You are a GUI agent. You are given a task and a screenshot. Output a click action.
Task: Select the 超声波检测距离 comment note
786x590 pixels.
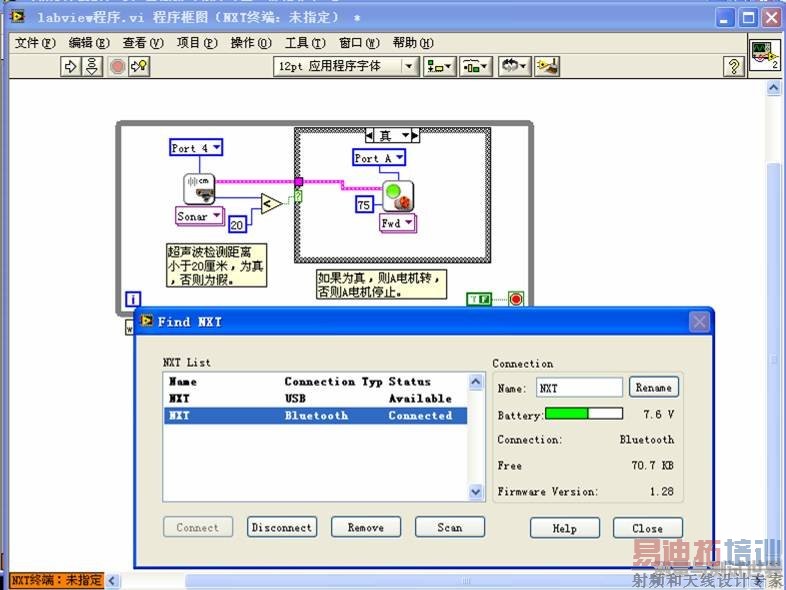(x=216, y=265)
